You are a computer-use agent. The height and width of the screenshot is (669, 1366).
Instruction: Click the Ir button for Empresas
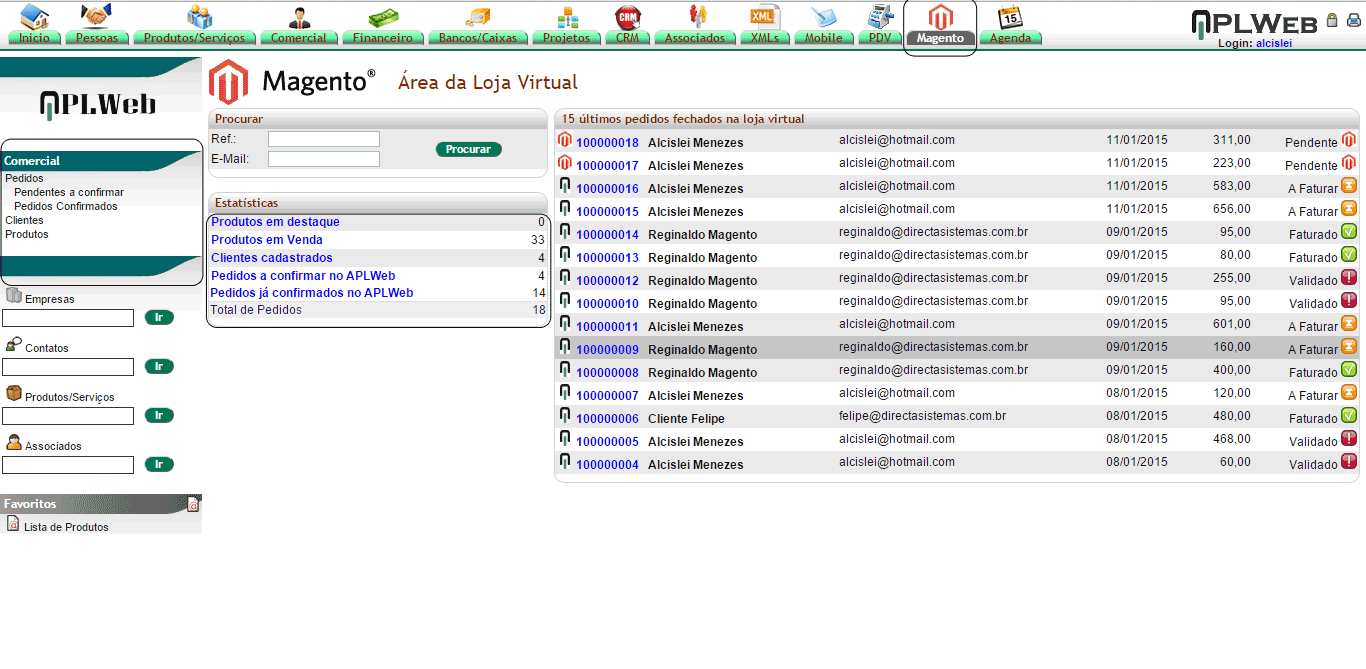click(x=159, y=317)
